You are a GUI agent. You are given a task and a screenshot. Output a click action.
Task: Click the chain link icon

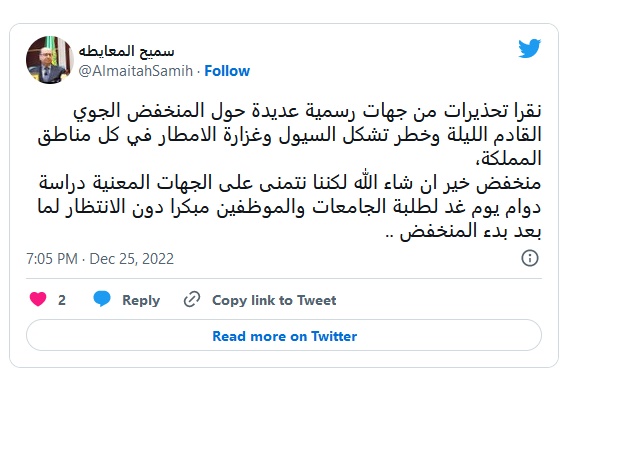pos(192,299)
